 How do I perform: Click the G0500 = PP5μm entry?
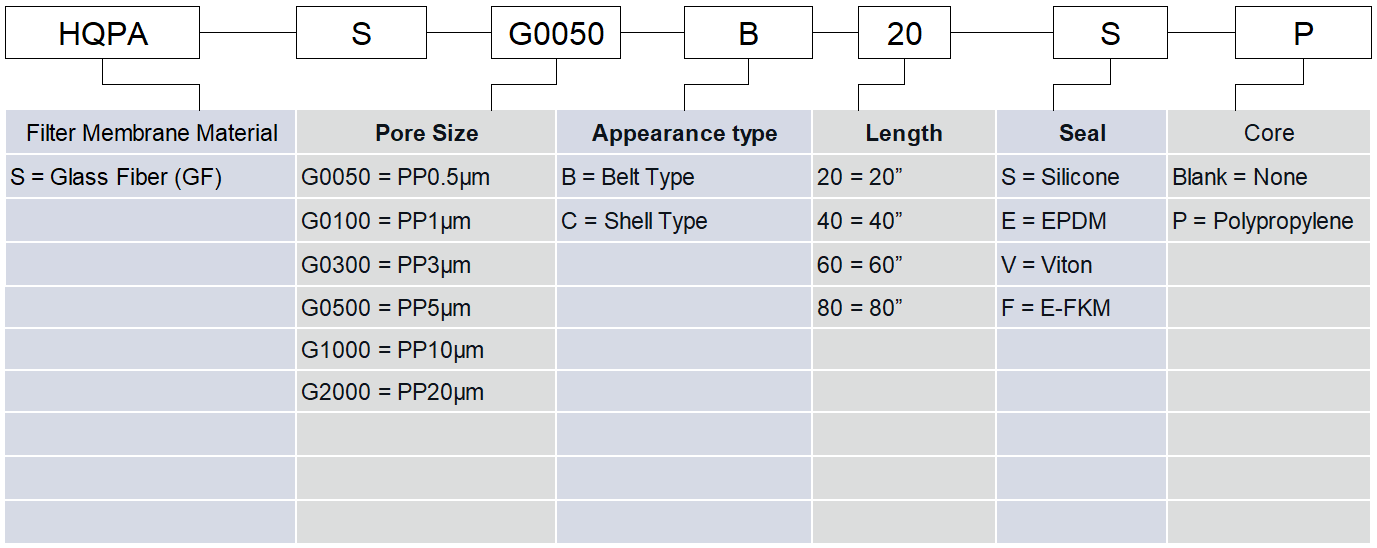(386, 308)
